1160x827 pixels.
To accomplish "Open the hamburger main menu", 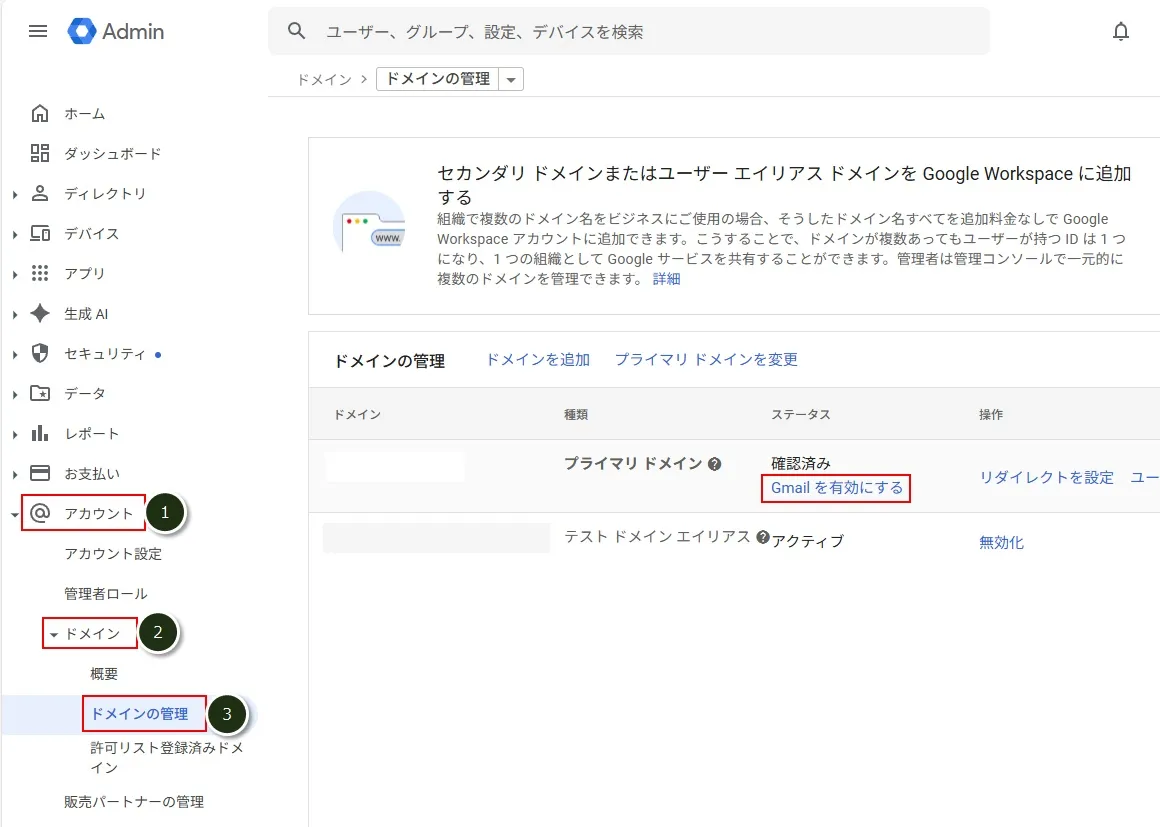I will [x=38, y=31].
